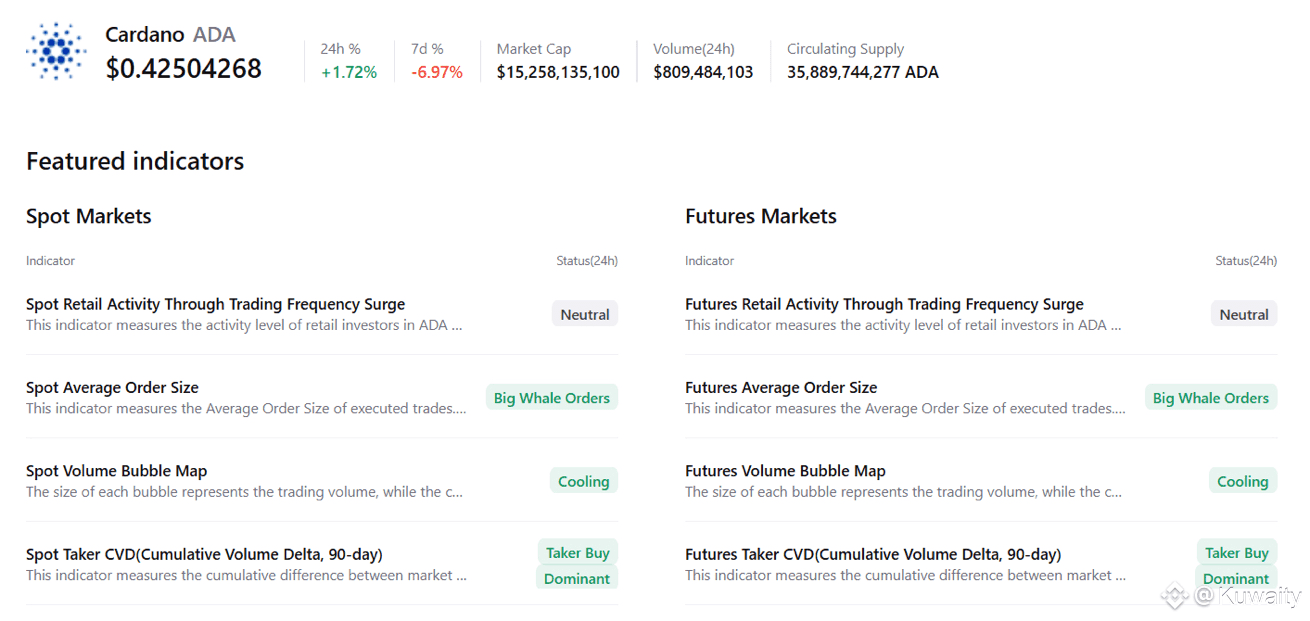Open the Spot Taker CVD indicator
Viewport: 1310px width, 621px height.
coord(204,554)
